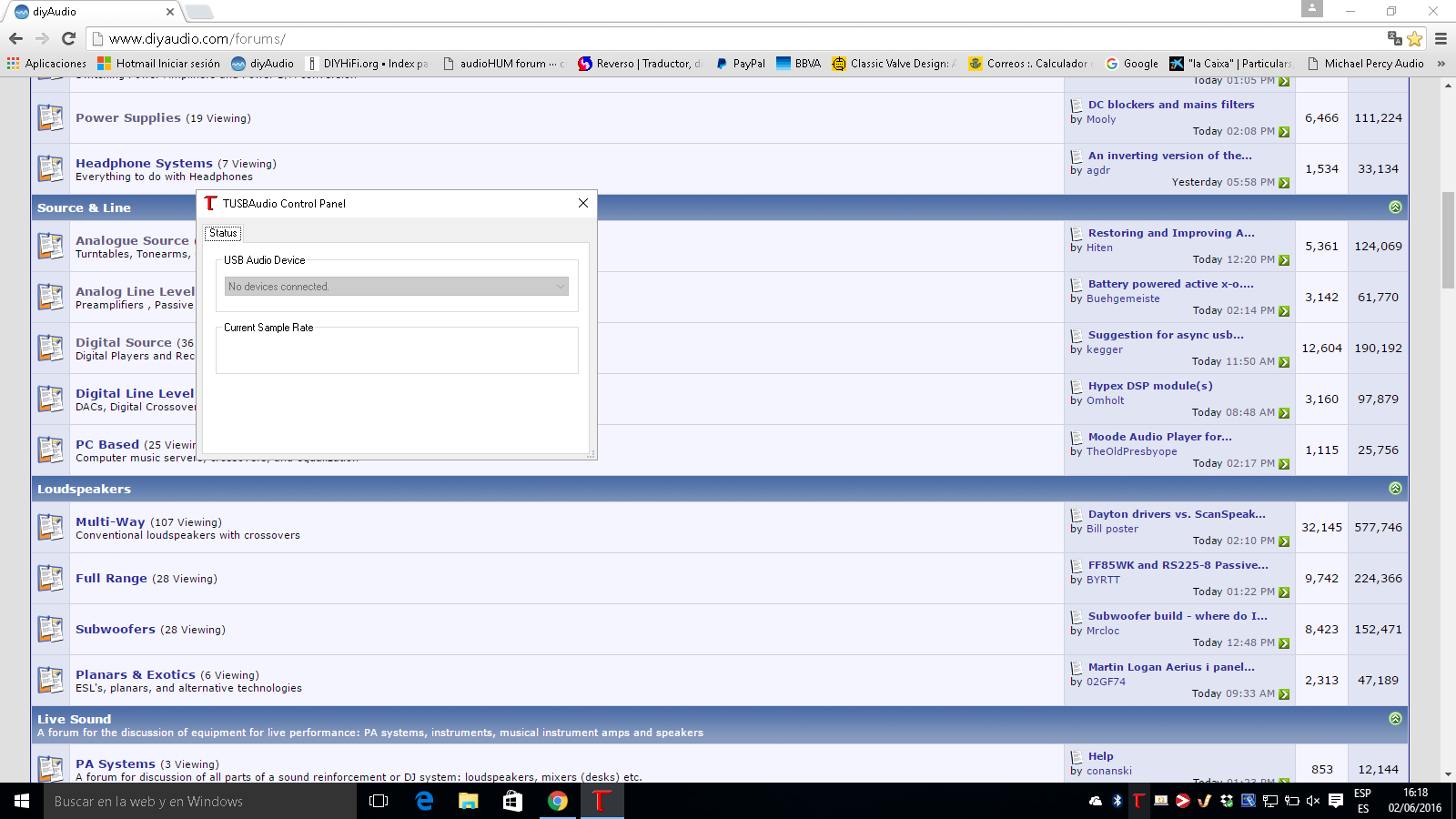Open Full Range forum link
Screen dimensions: 1456x819
(x=111, y=578)
